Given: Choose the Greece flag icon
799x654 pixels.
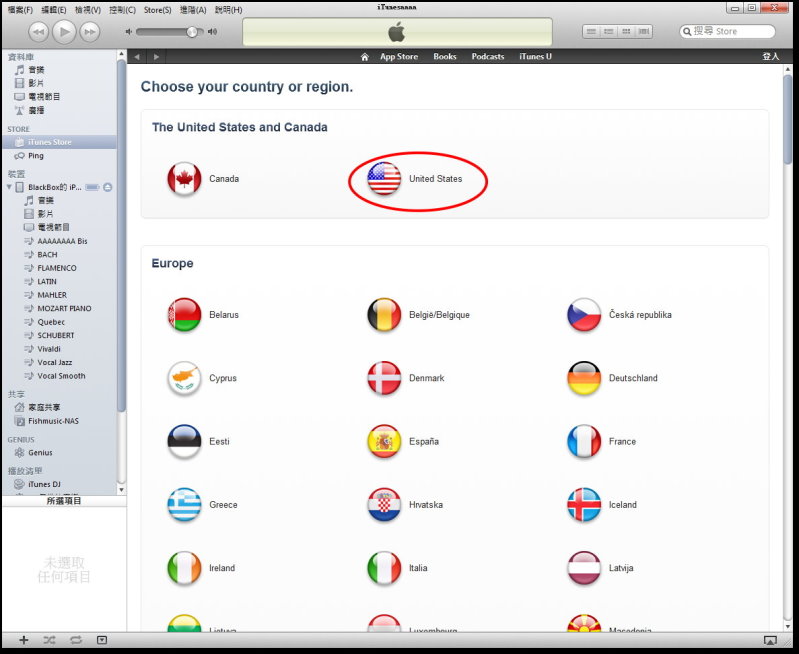Looking at the screenshot, I should tap(184, 505).
